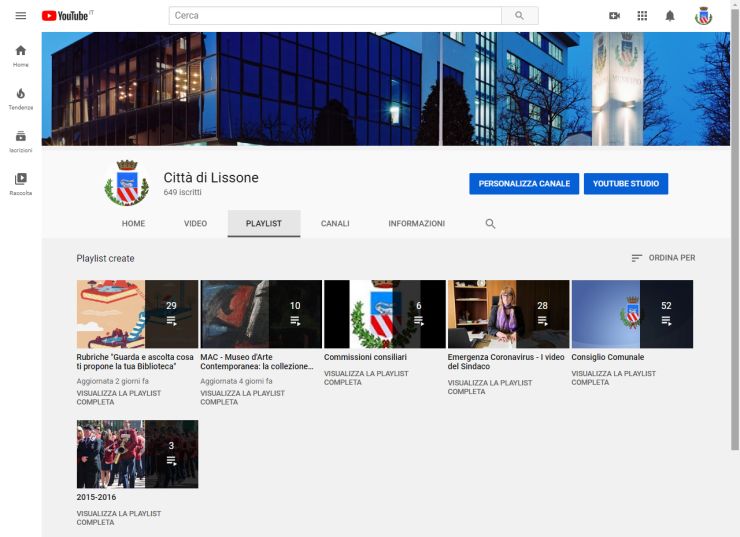Click the channel banner image
Viewport: 740px width, 537px height.
click(386, 89)
